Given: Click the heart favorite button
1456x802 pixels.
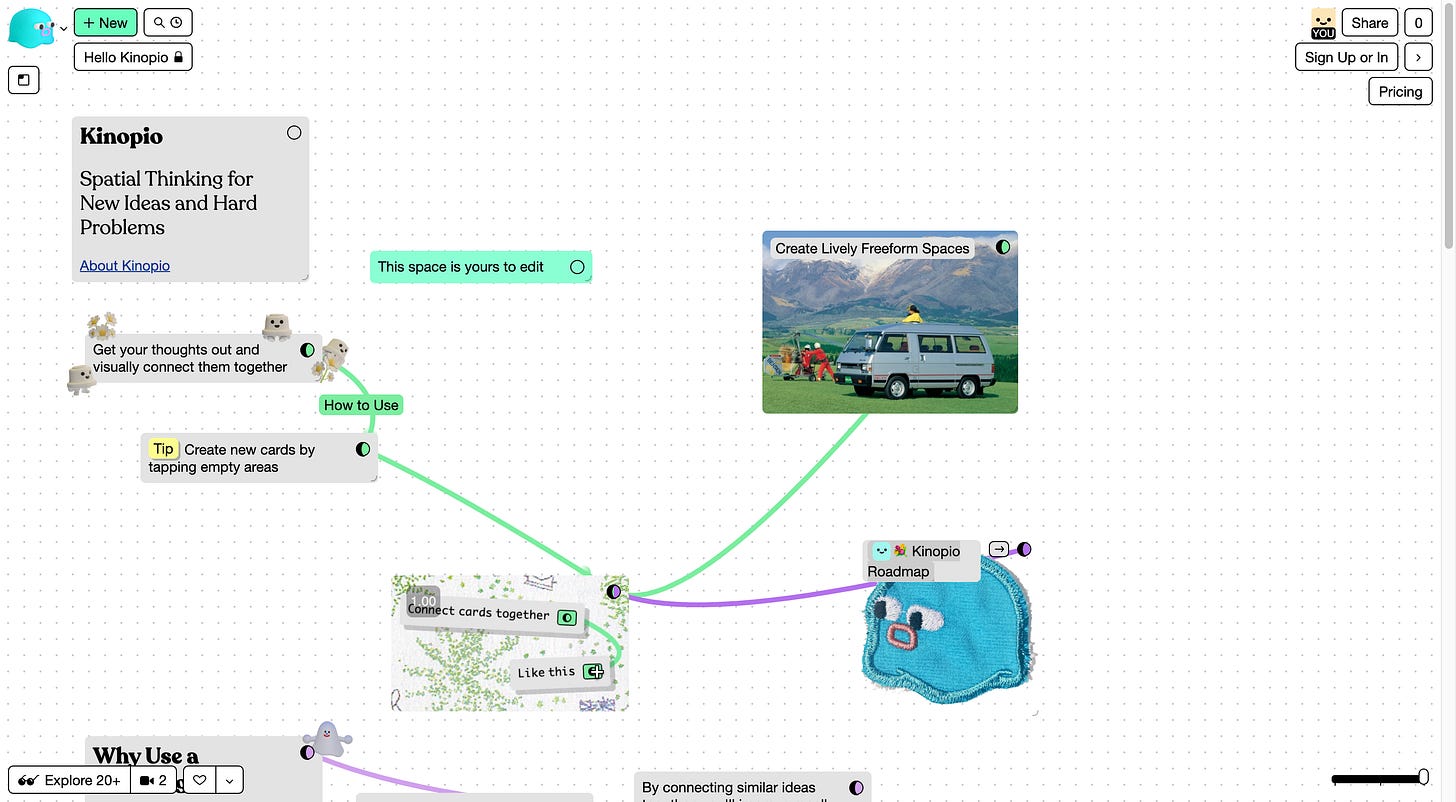Looking at the screenshot, I should pos(200,780).
